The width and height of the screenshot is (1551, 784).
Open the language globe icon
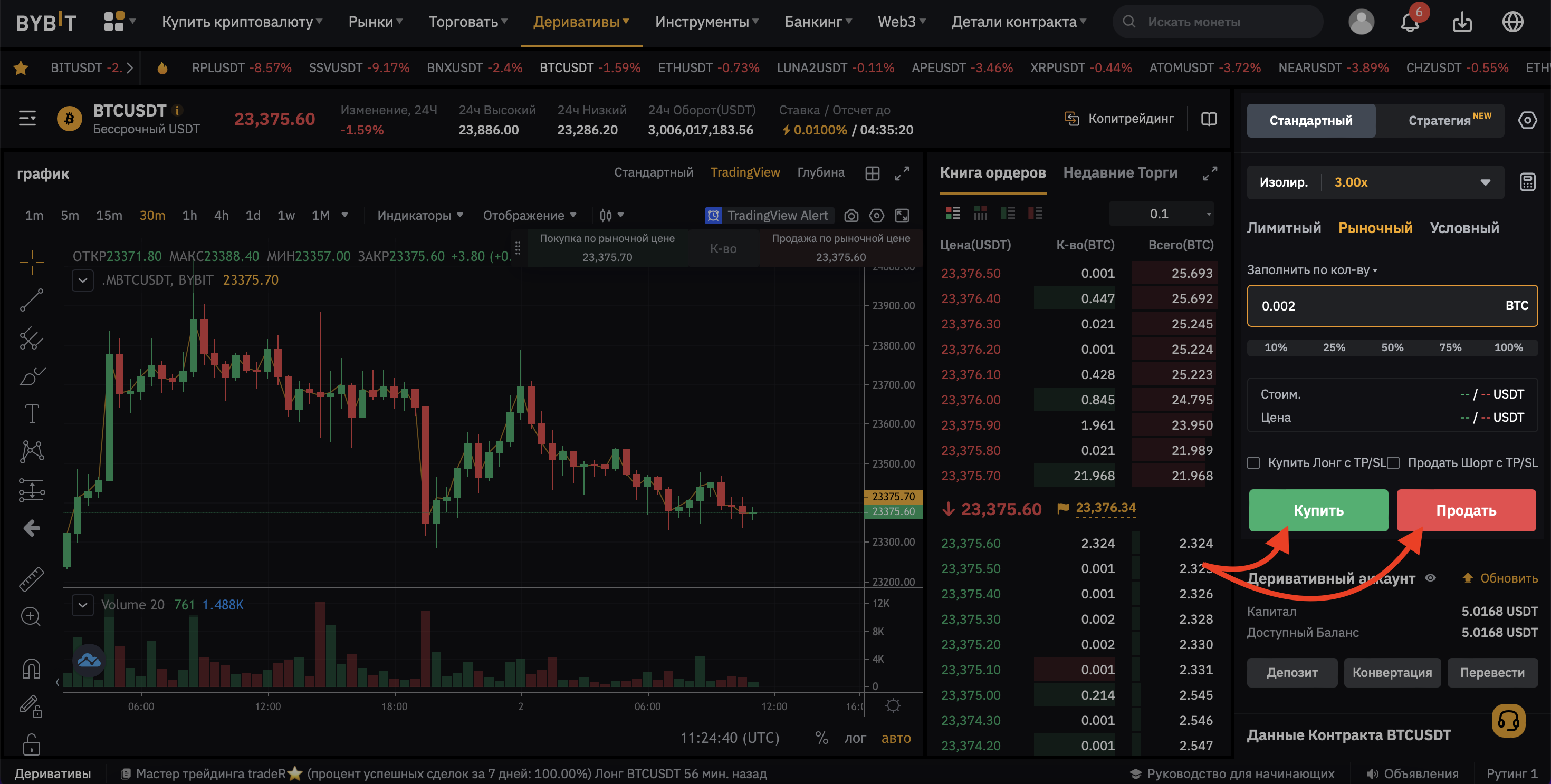(1512, 22)
